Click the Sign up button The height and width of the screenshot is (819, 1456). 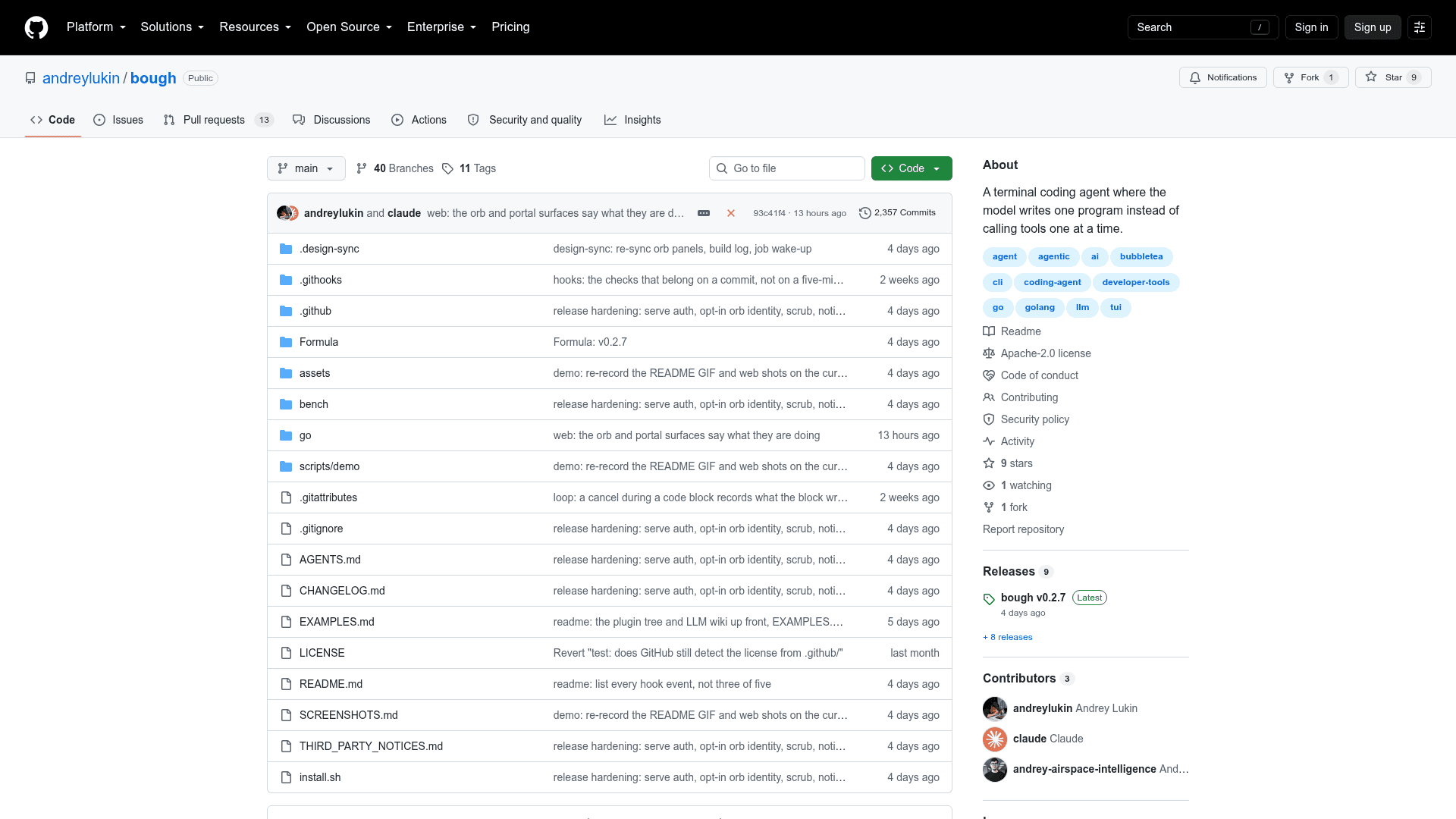point(1373,27)
